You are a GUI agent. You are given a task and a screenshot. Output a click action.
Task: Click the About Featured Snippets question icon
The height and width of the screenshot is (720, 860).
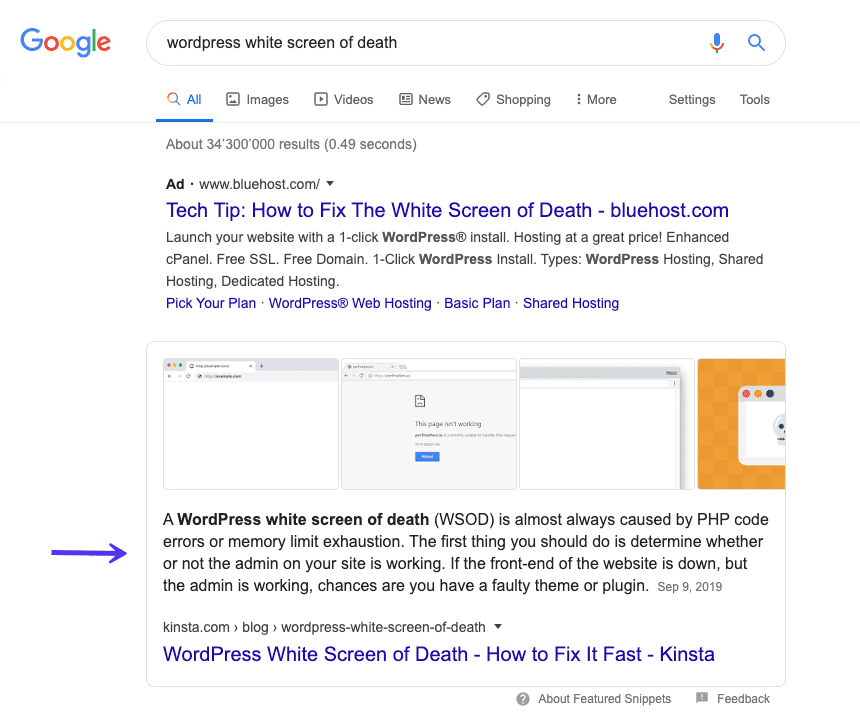pos(523,699)
